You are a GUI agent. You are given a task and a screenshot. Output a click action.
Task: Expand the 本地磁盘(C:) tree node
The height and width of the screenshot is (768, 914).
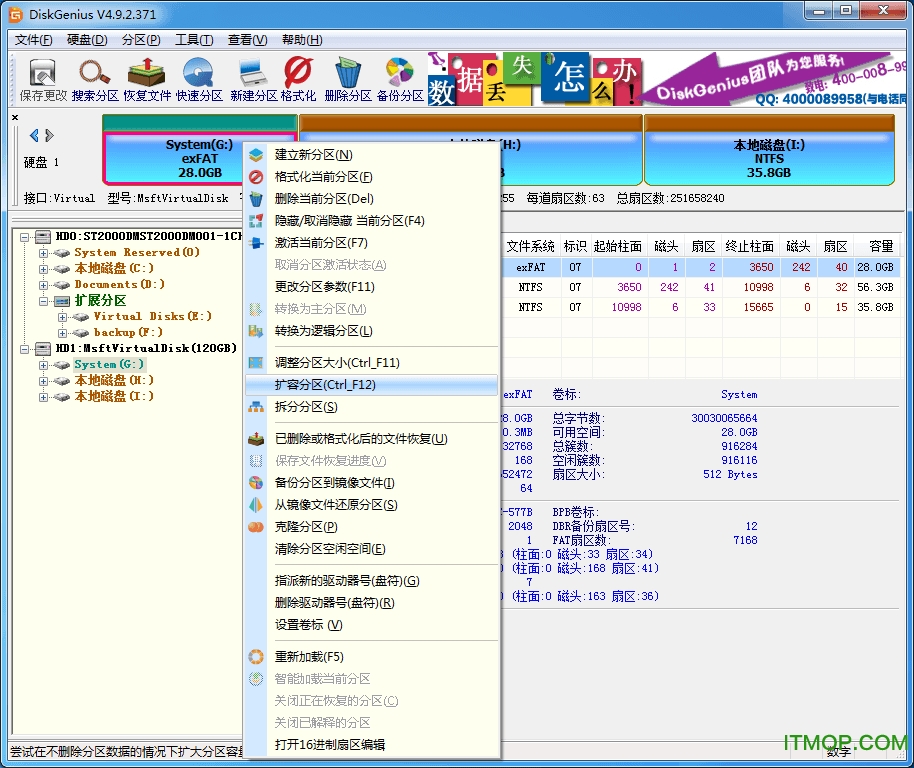[43, 269]
